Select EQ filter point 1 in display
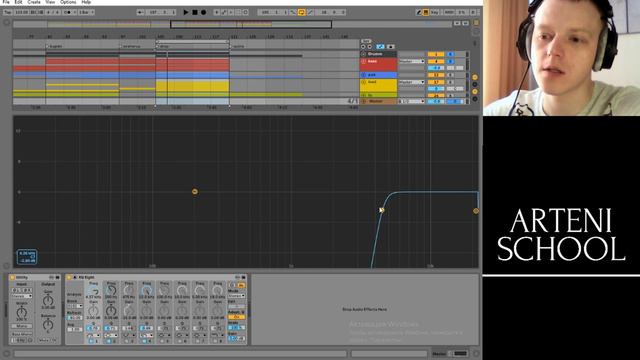640x360 pixels. point(381,210)
